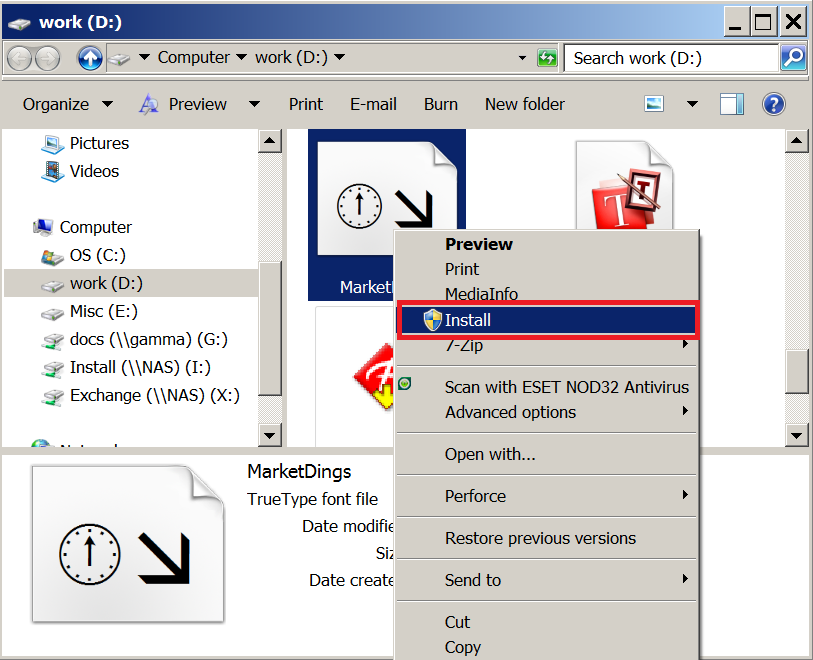813x660 pixels.
Task: Click the Up folder navigation icon
Action: click(x=90, y=58)
